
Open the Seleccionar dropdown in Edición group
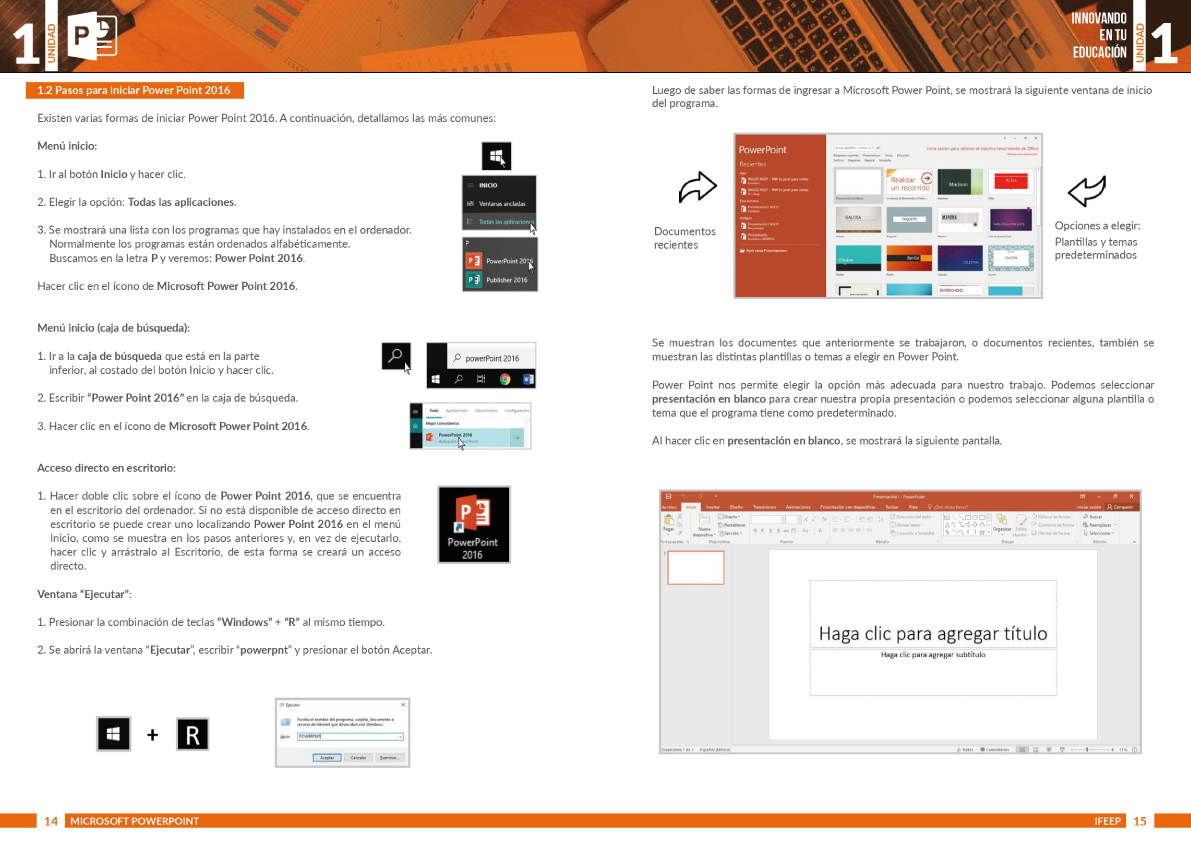point(1099,533)
